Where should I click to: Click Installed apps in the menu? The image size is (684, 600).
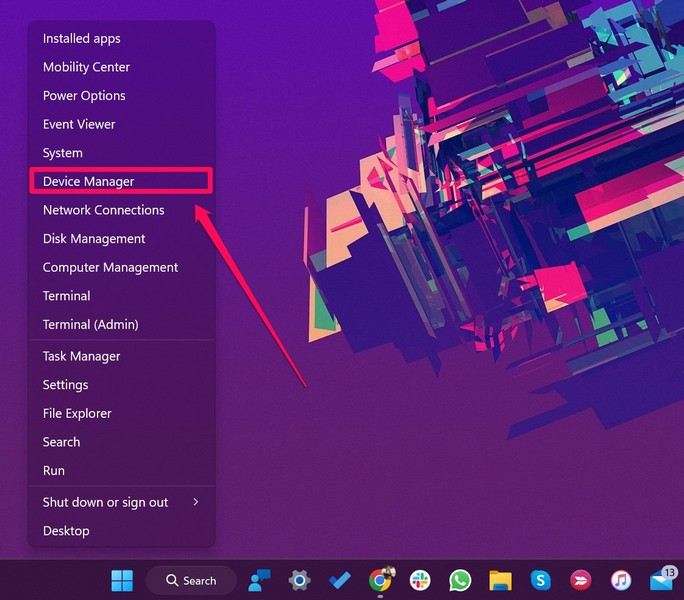click(x=81, y=39)
